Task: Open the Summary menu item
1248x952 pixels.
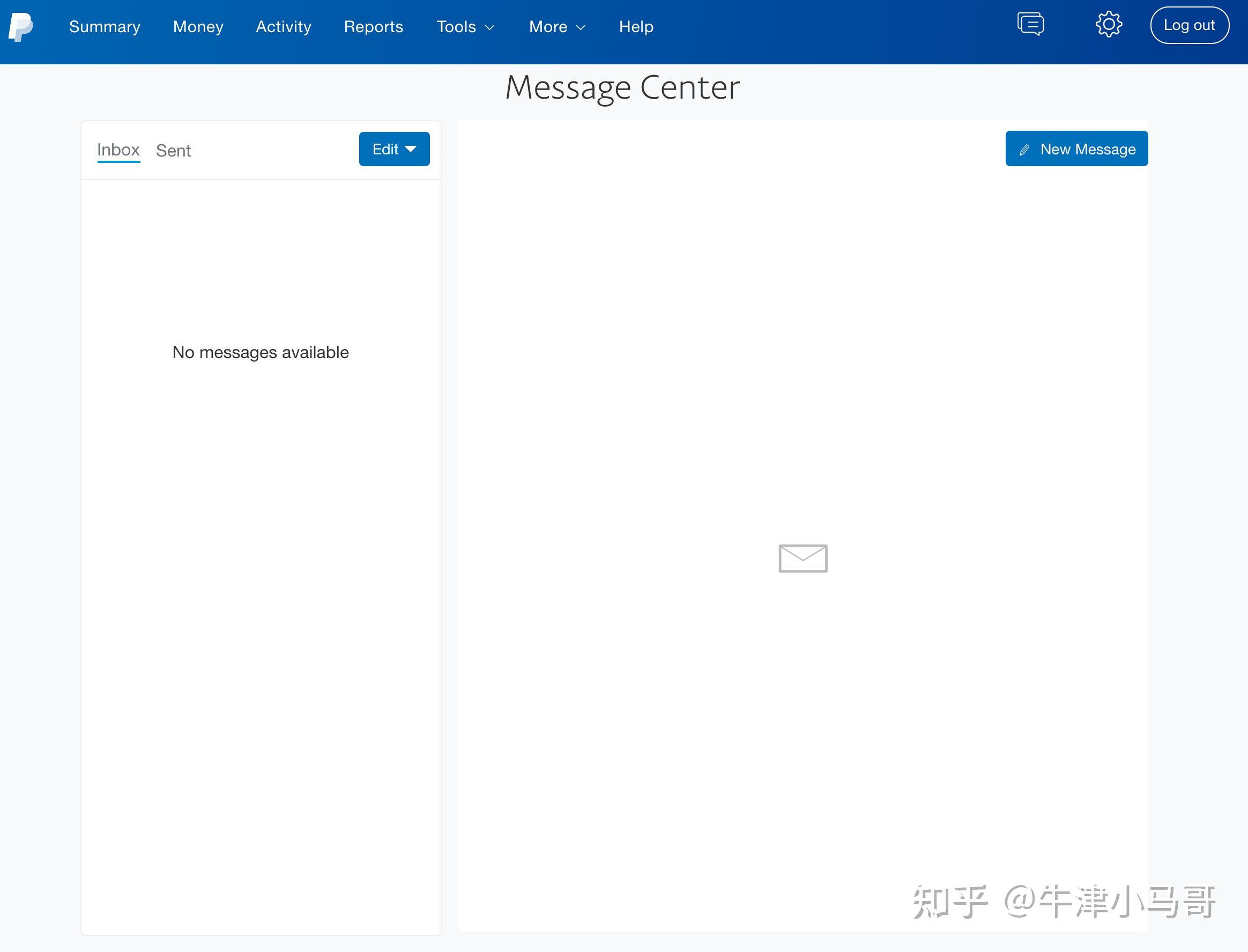Action: pos(105,26)
